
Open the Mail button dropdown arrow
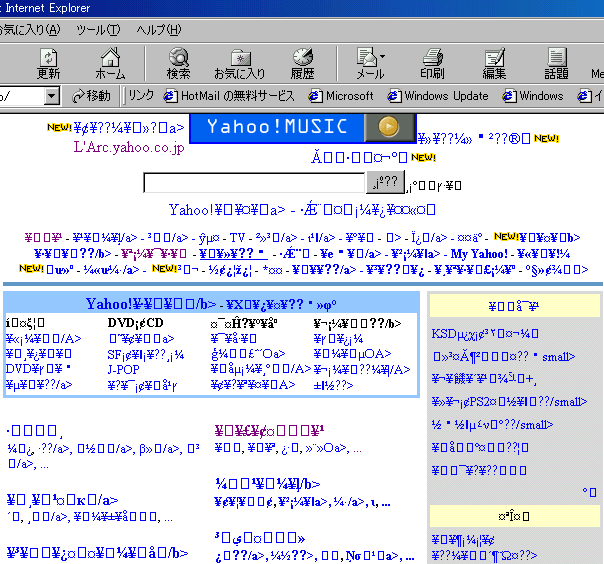[383, 56]
